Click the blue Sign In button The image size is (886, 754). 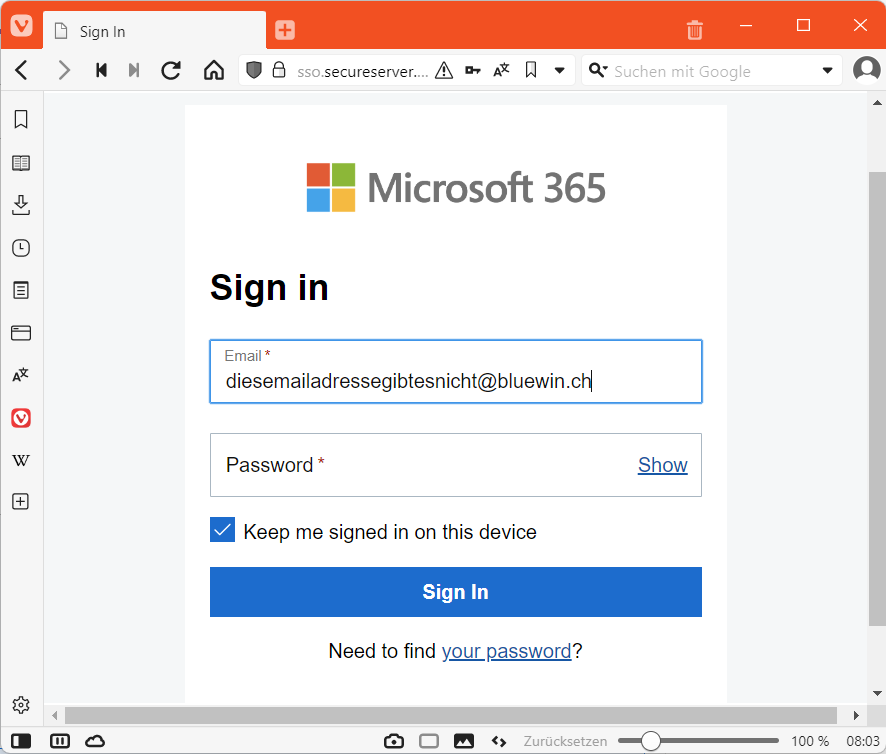coord(456,592)
